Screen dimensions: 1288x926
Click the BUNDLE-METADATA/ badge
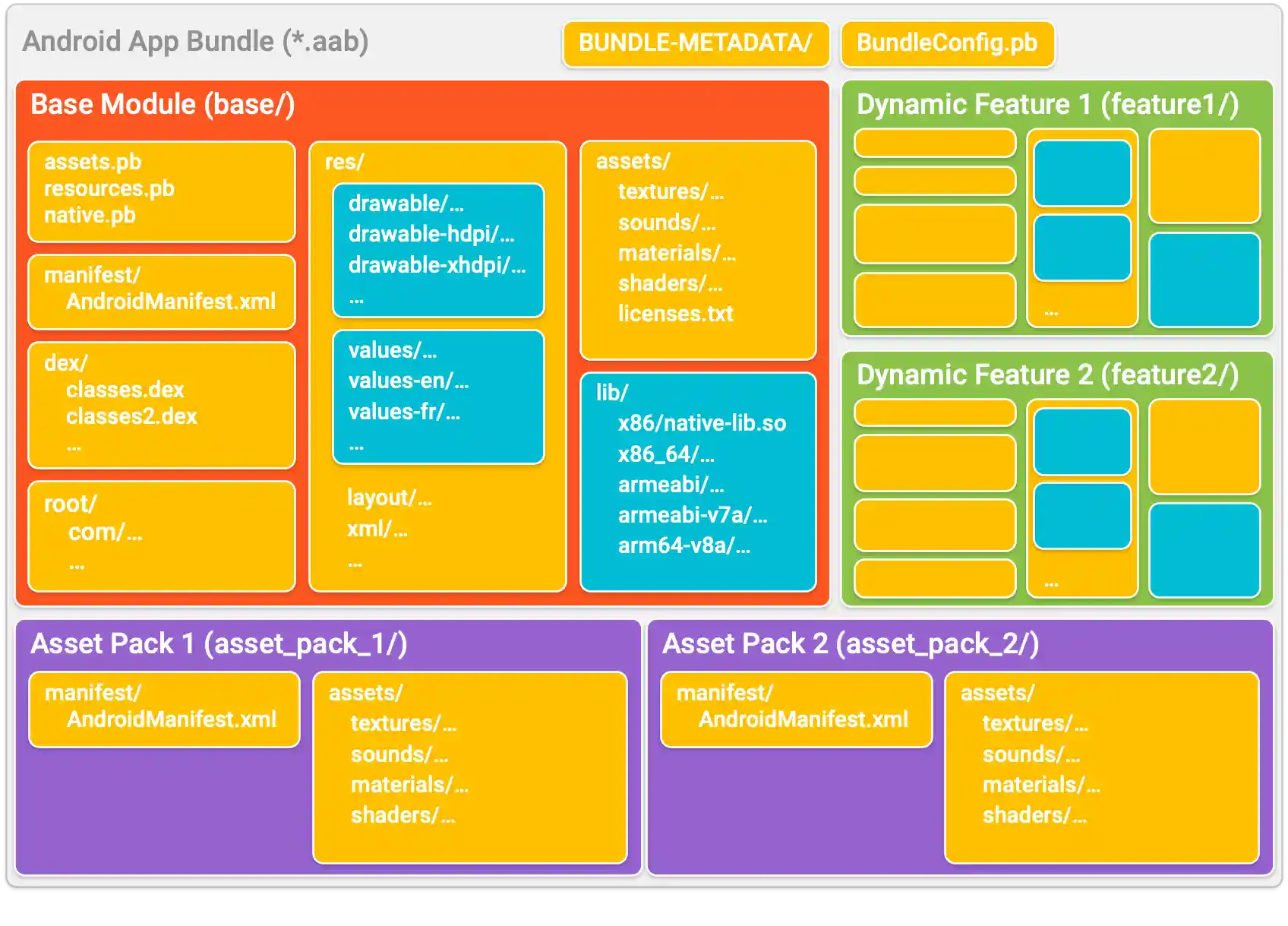click(695, 43)
